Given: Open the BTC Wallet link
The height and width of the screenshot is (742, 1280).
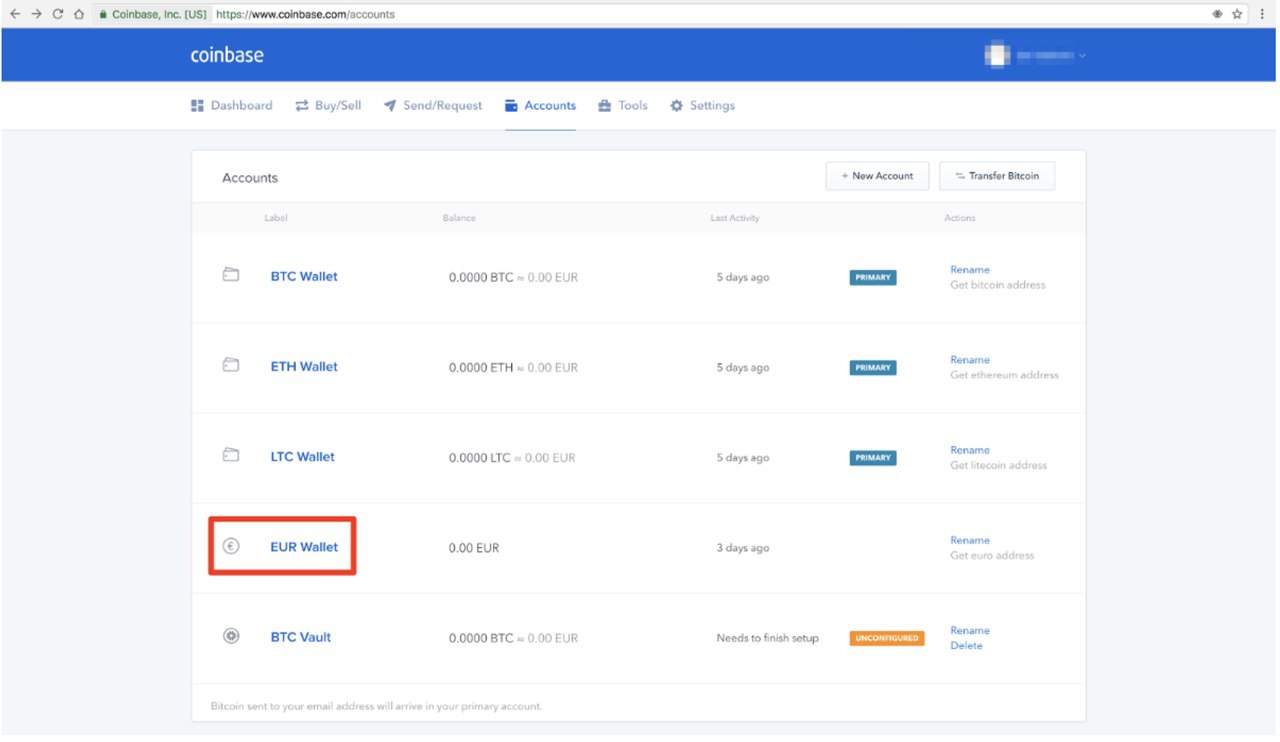Looking at the screenshot, I should point(304,276).
